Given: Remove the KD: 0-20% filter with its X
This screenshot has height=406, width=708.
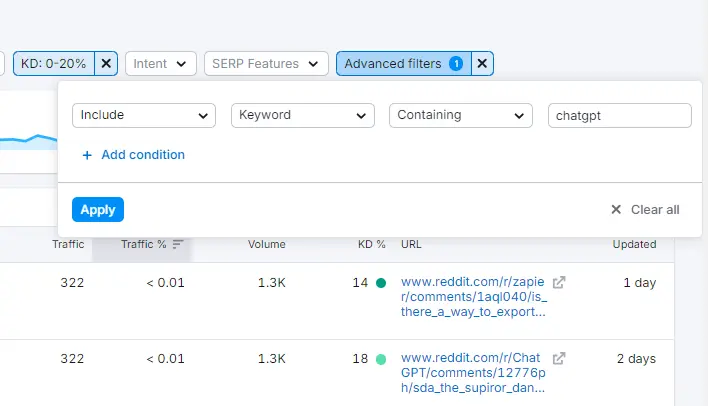Looking at the screenshot, I should [x=108, y=64].
